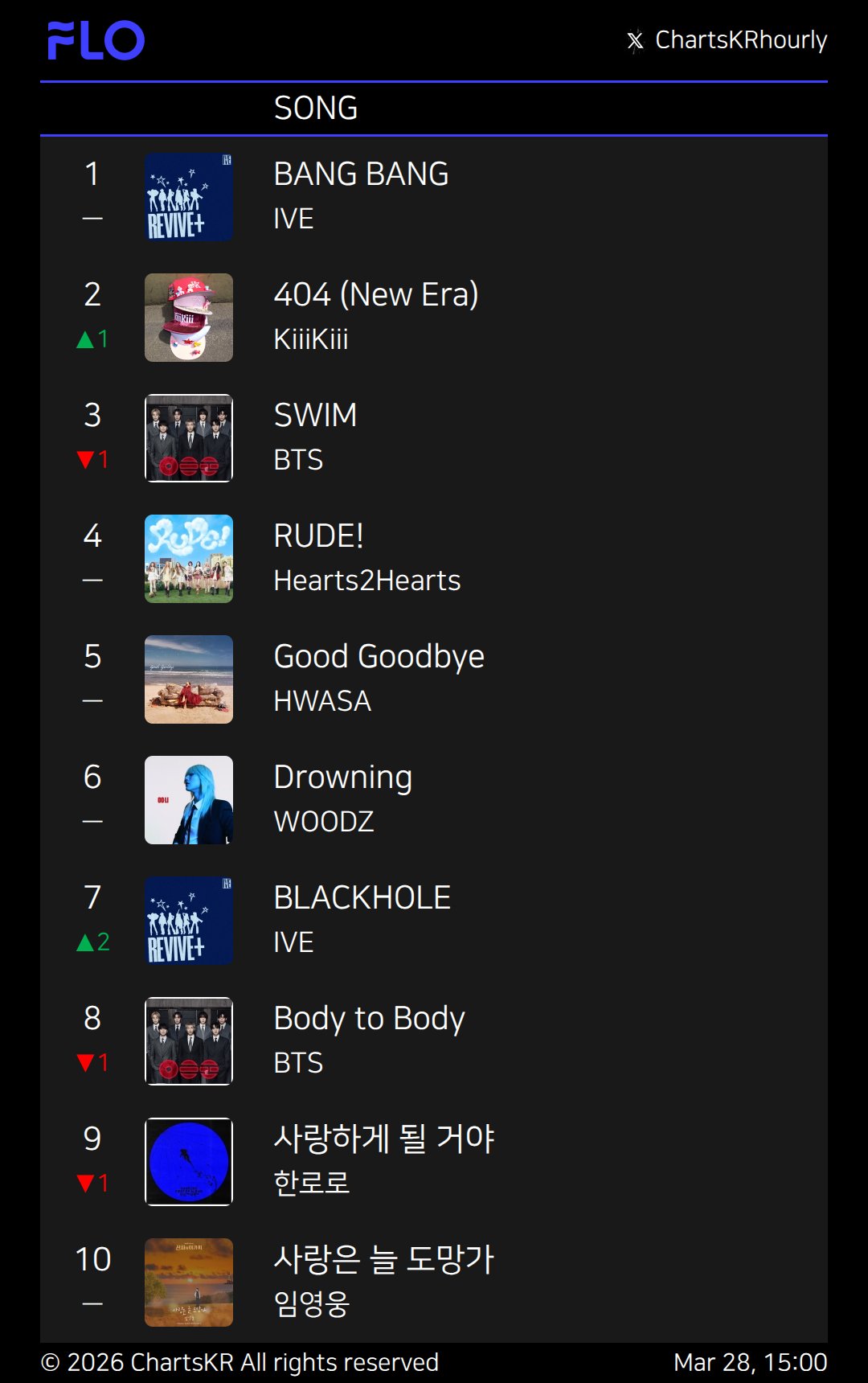Select the SONG column header

point(315,109)
